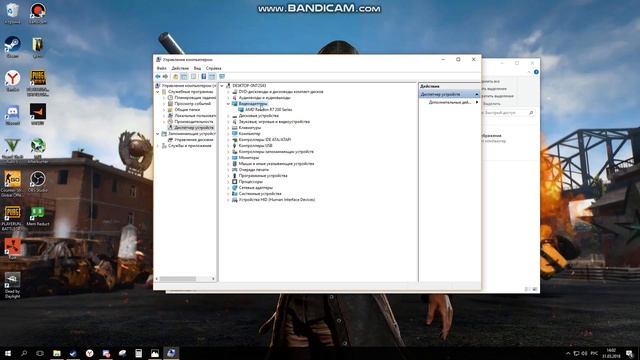Click the monitor icon at the toolbar's end
The height and width of the screenshot is (360, 640).
point(222,77)
